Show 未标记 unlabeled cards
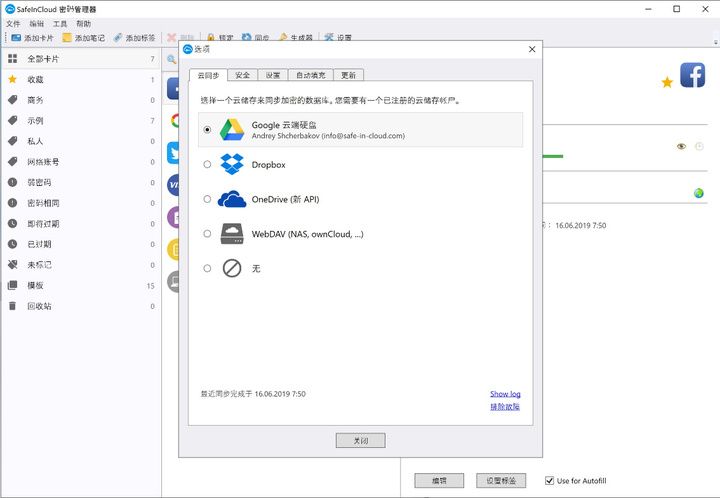 click(81, 265)
